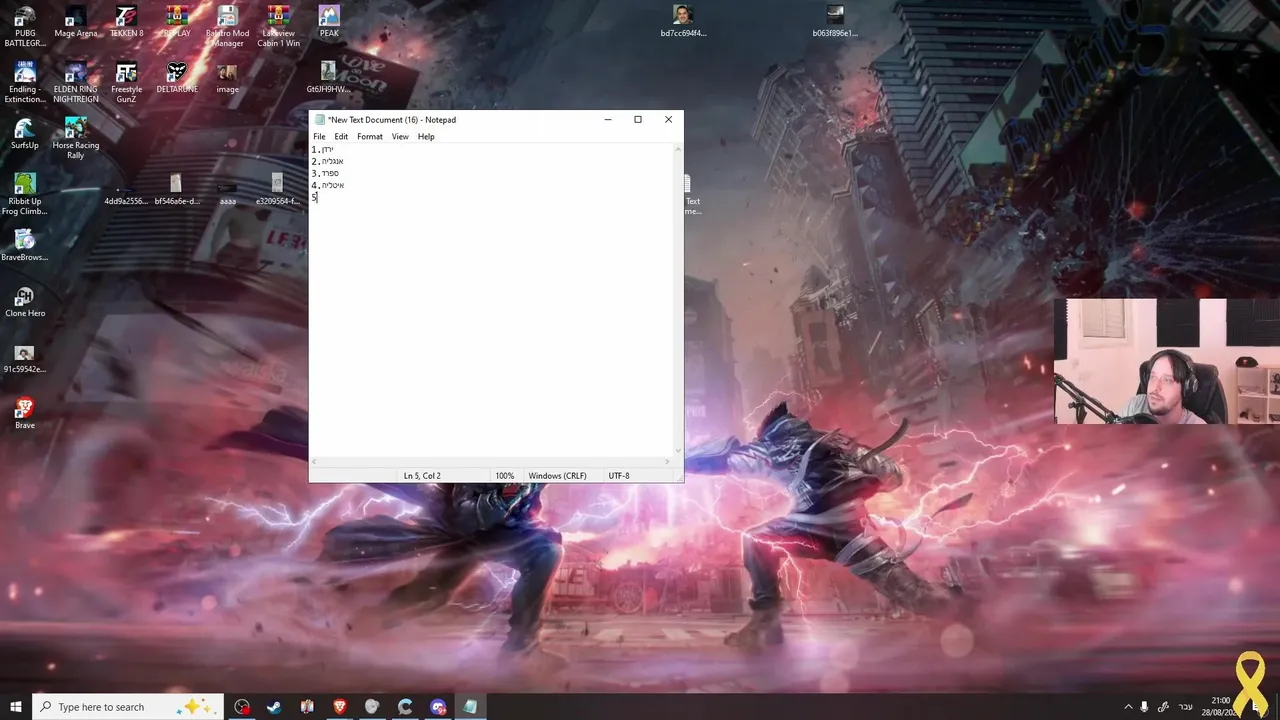
Task: Minimize the Notepad window
Action: (x=607, y=120)
